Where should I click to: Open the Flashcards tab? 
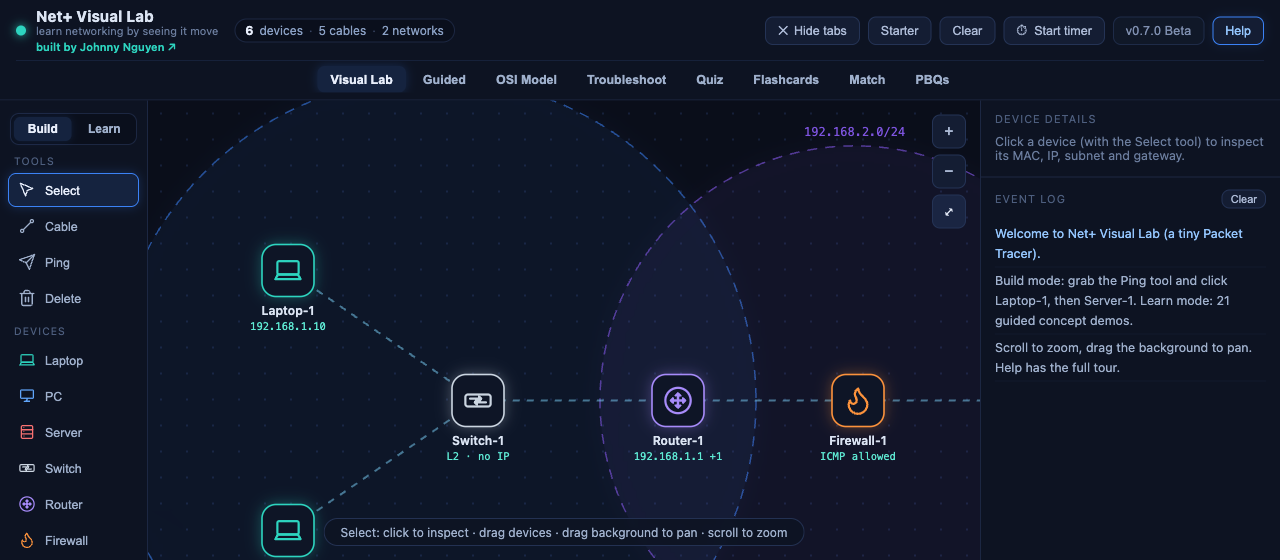point(786,80)
